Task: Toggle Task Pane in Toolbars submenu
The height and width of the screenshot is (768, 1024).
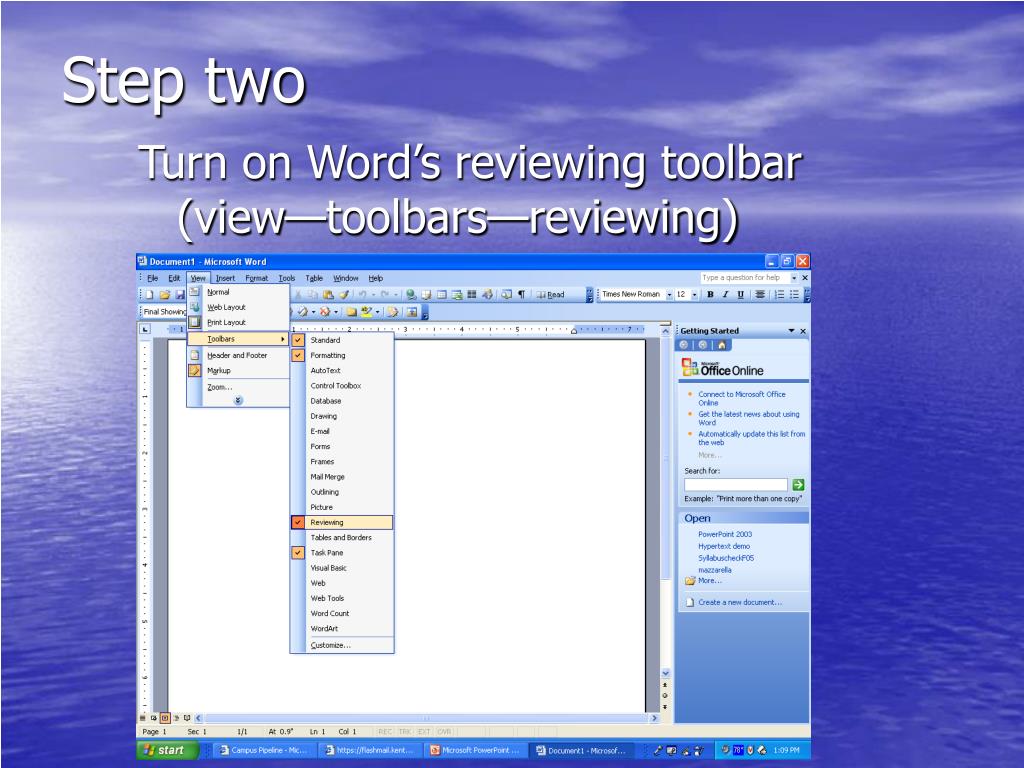Action: point(342,552)
